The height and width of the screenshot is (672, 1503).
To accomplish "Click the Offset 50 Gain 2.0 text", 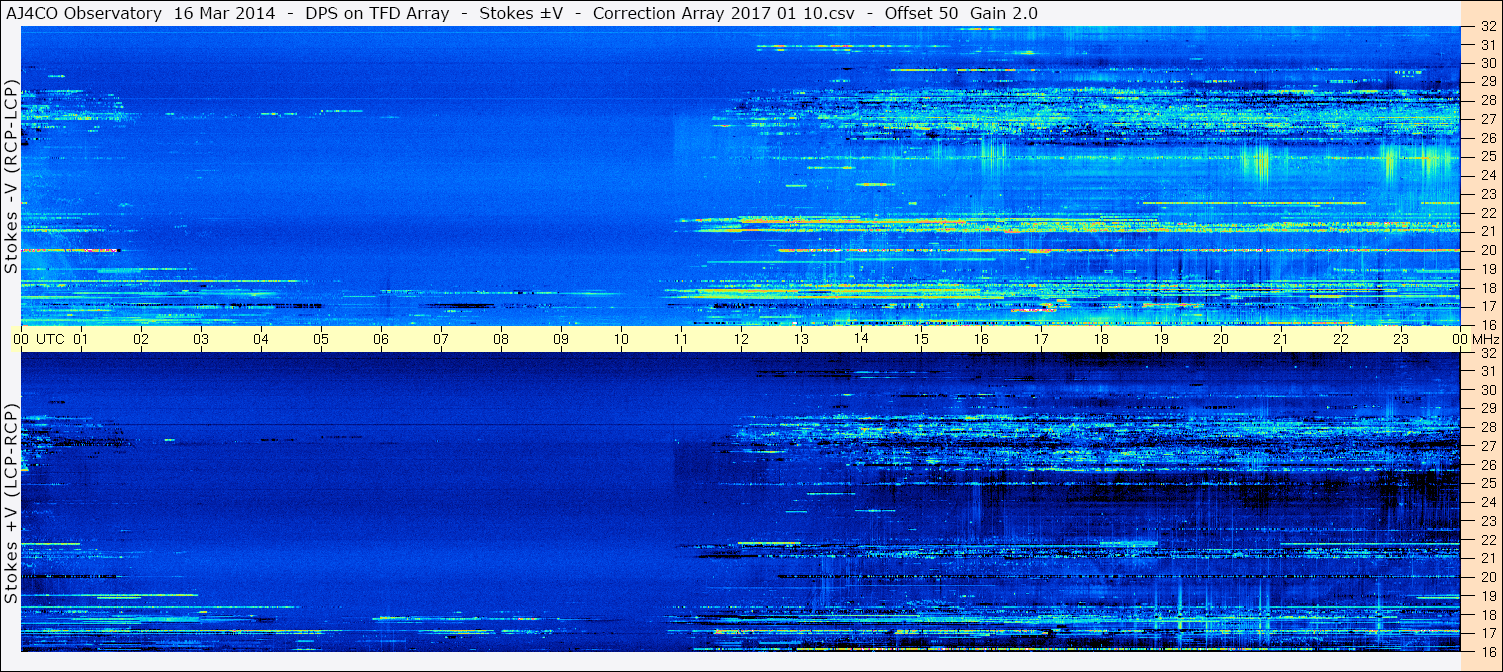I will click(961, 13).
